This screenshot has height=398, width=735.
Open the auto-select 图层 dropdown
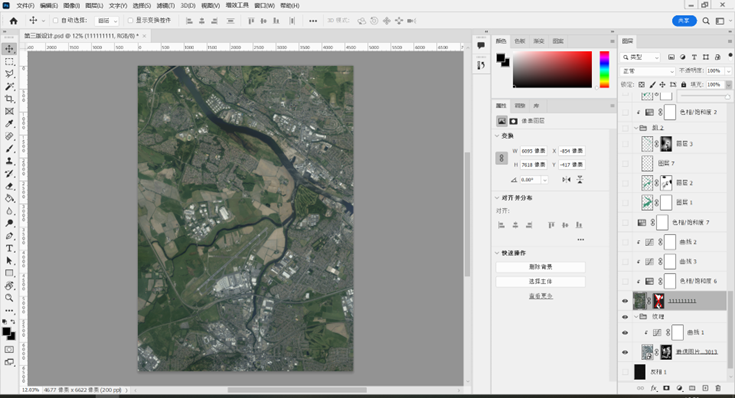click(x=107, y=21)
